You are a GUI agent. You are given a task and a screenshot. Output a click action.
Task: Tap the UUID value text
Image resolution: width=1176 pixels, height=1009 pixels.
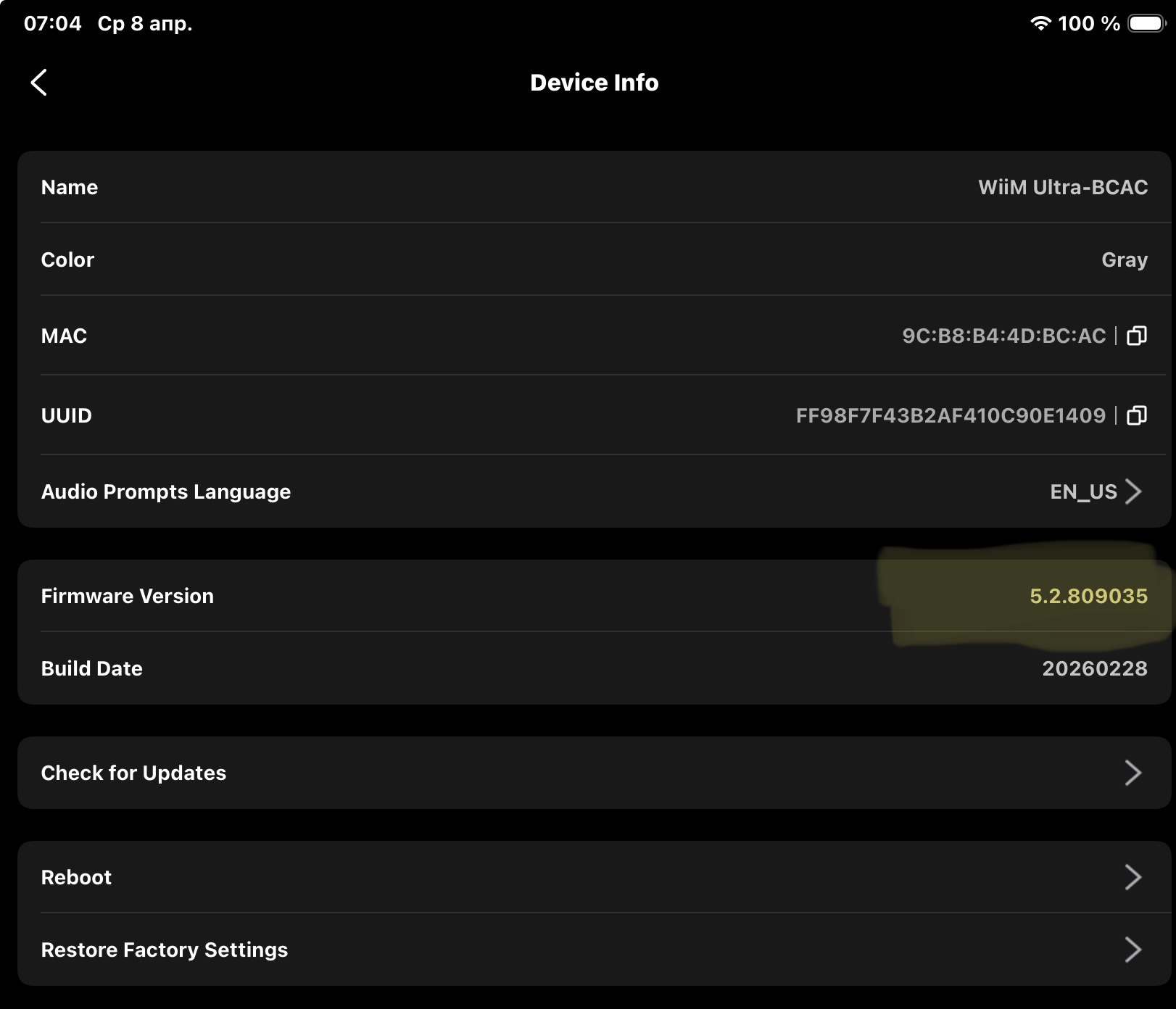click(951, 415)
